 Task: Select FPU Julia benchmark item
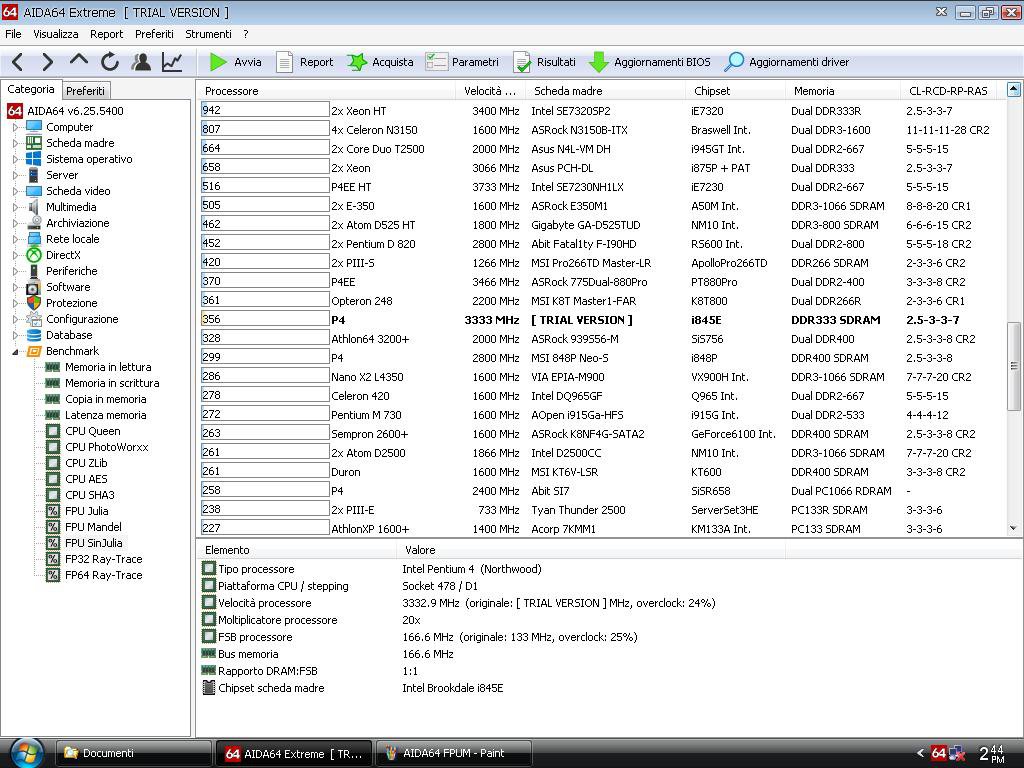click(86, 511)
